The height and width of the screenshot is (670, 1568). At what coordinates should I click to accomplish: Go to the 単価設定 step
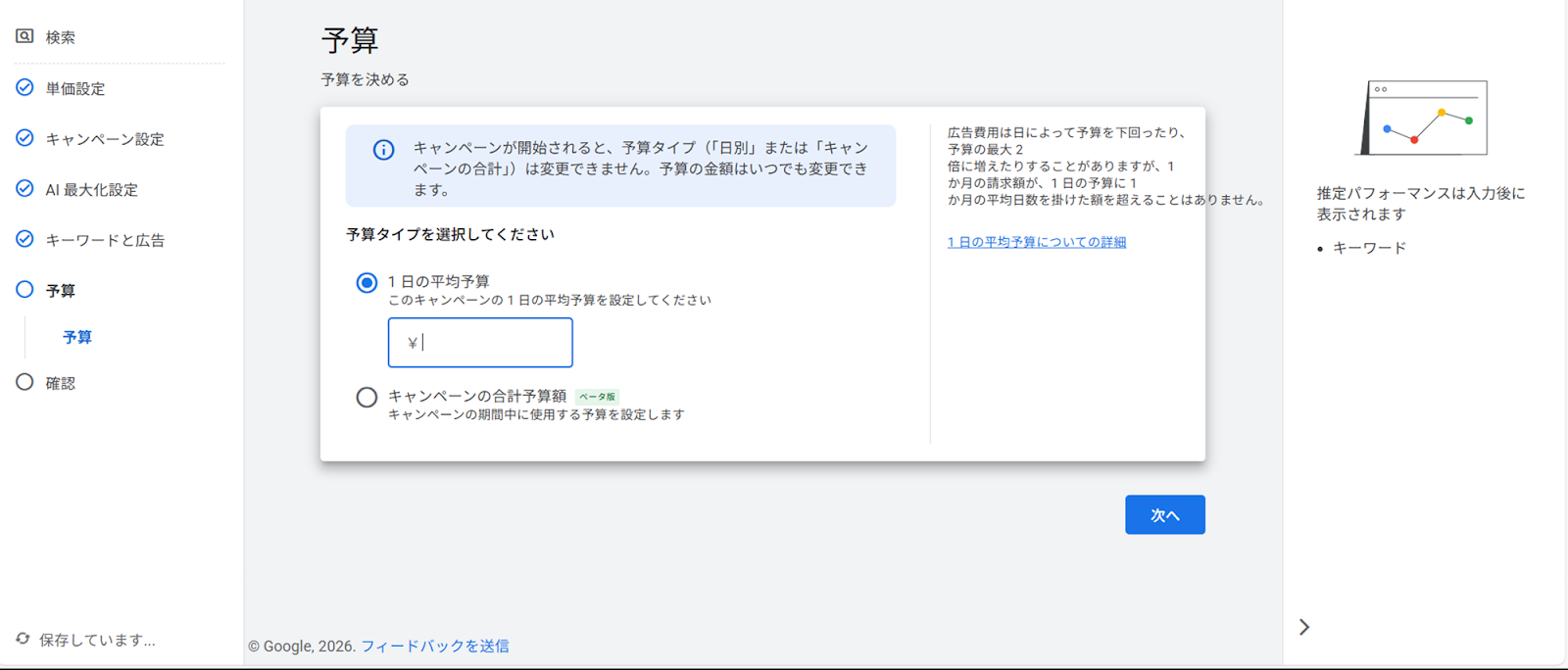coord(75,88)
